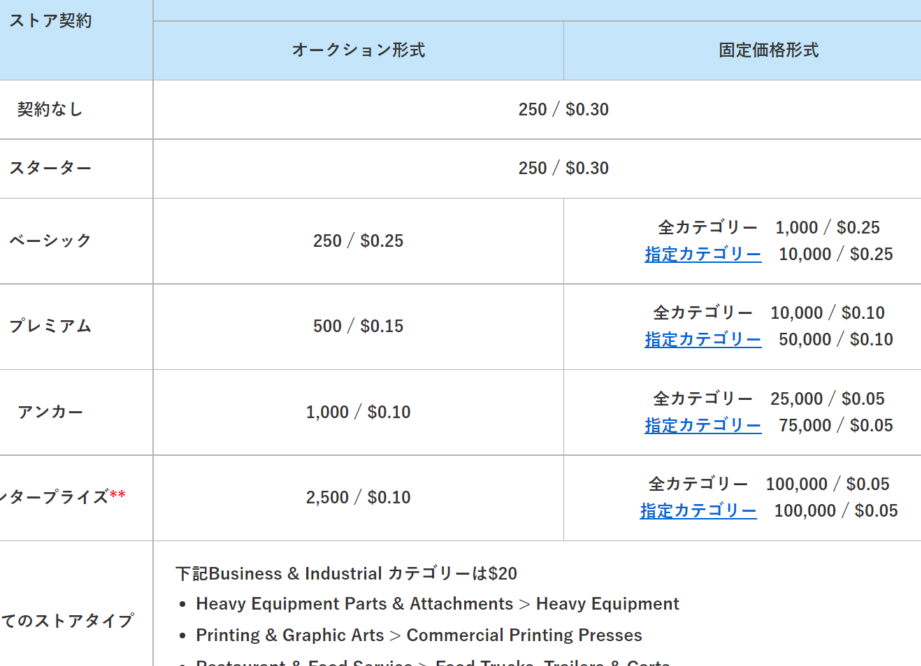Open 指定カテゴリー link in プレミアム row
Screen dimensions: 921x666
coord(702,339)
